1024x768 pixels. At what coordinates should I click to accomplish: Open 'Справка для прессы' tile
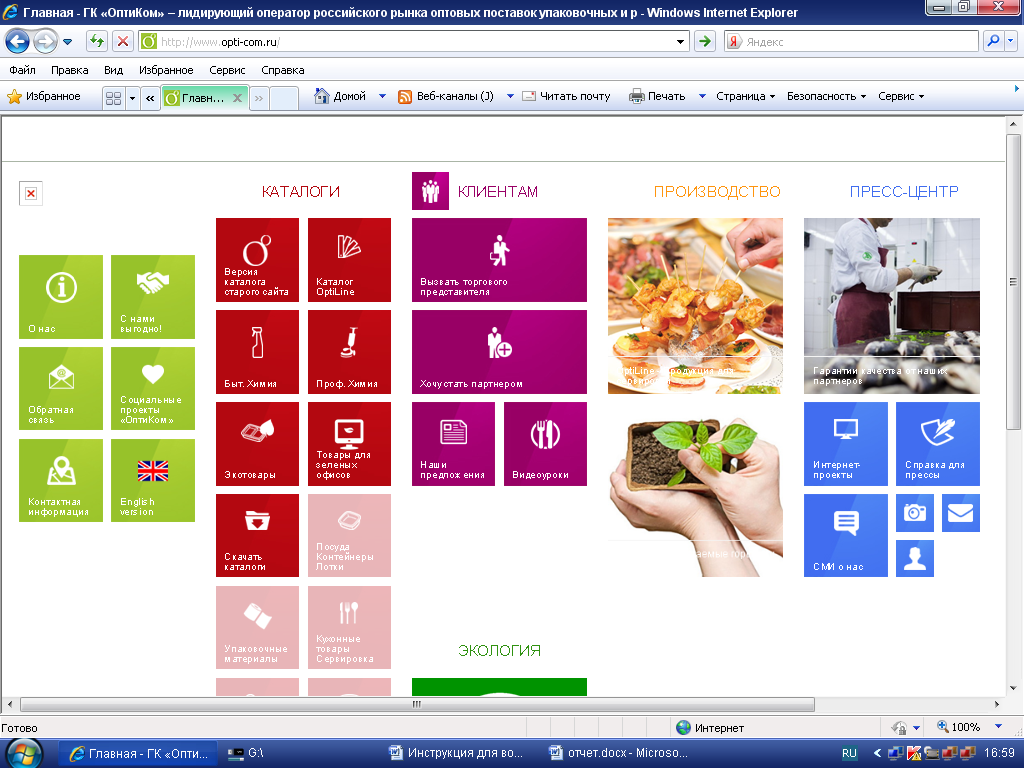(938, 444)
